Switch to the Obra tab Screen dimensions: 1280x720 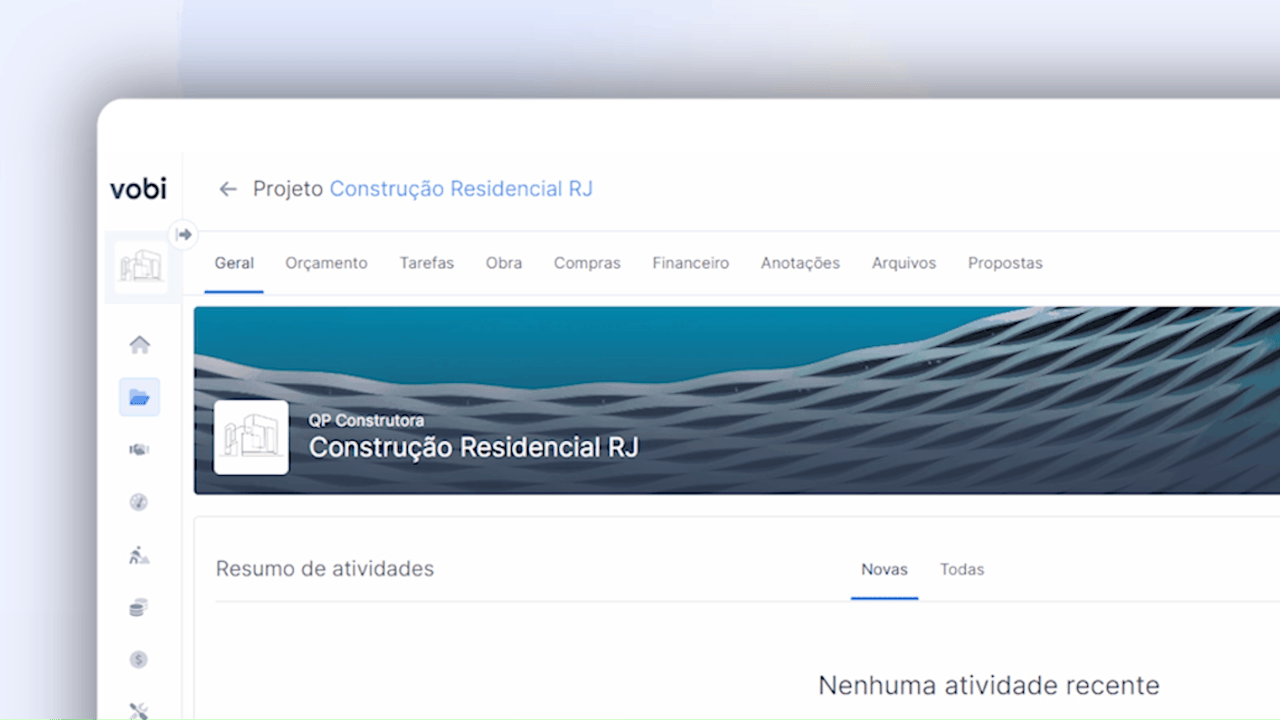(504, 263)
